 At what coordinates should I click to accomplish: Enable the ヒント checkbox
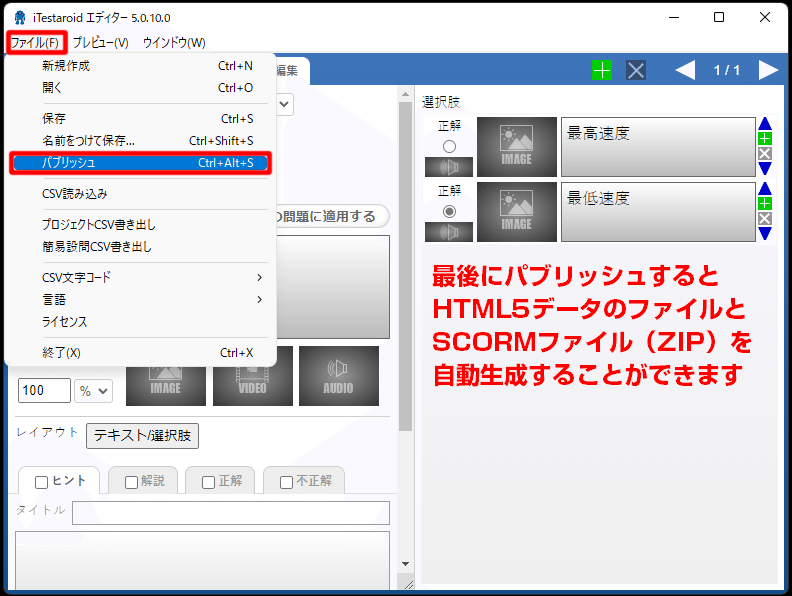[x=41, y=482]
